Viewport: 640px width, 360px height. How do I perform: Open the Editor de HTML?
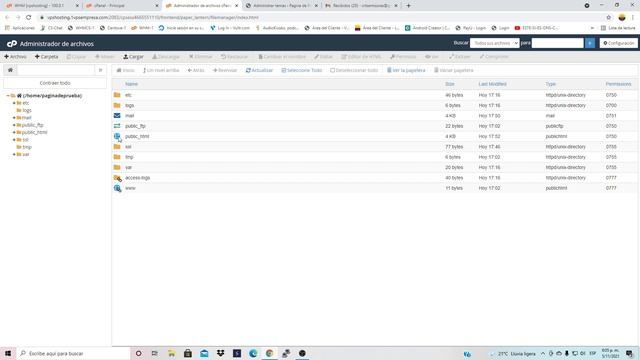pyautogui.click(x=361, y=57)
